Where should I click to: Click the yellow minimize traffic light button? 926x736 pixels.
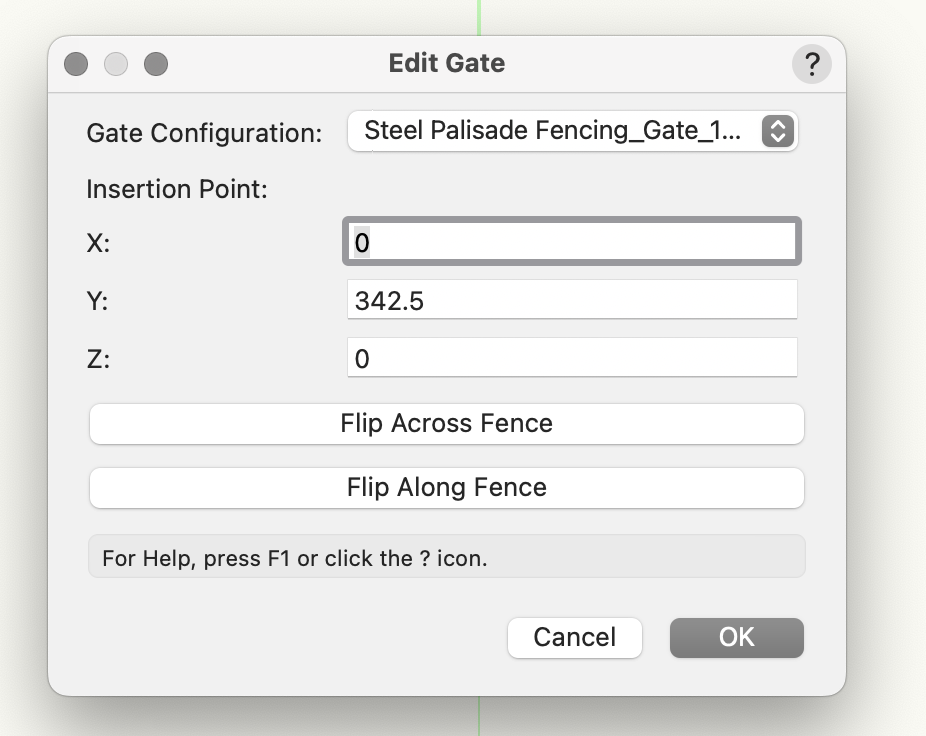point(116,63)
